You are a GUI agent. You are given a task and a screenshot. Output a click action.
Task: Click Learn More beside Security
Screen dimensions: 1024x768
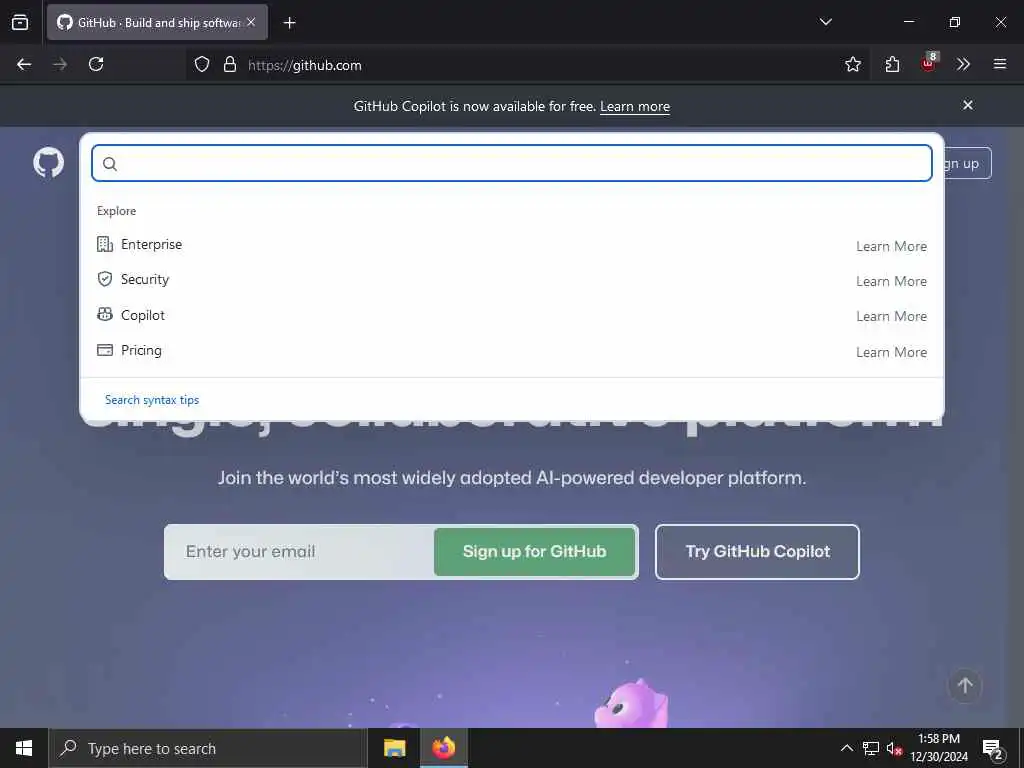click(891, 281)
